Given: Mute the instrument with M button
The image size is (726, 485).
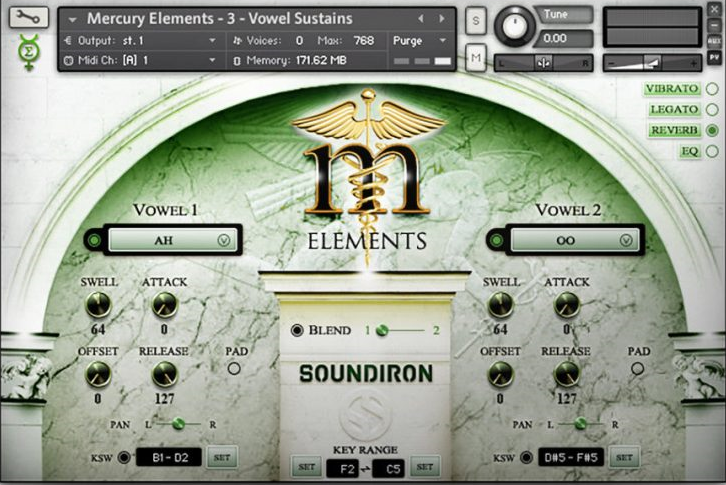Looking at the screenshot, I should click(476, 58).
